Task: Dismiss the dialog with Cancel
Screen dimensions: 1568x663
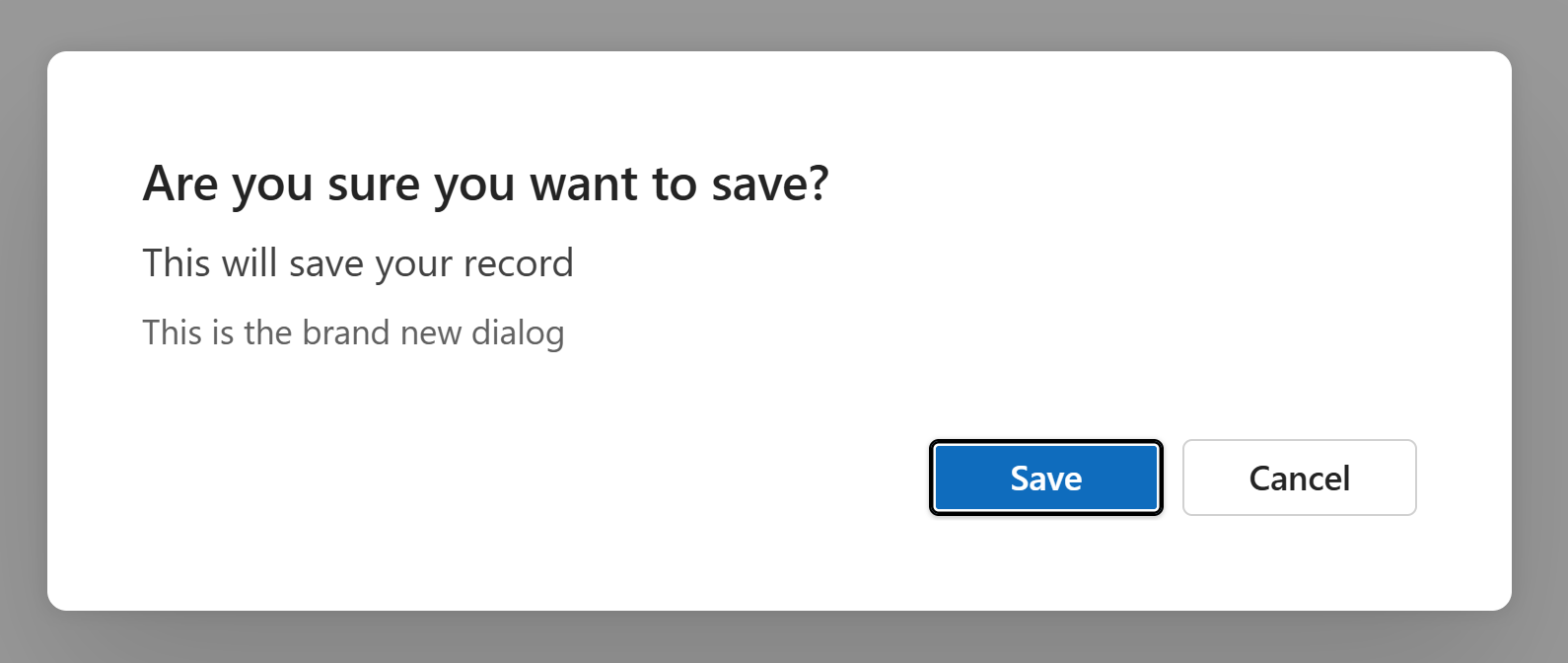Action: [x=1299, y=478]
